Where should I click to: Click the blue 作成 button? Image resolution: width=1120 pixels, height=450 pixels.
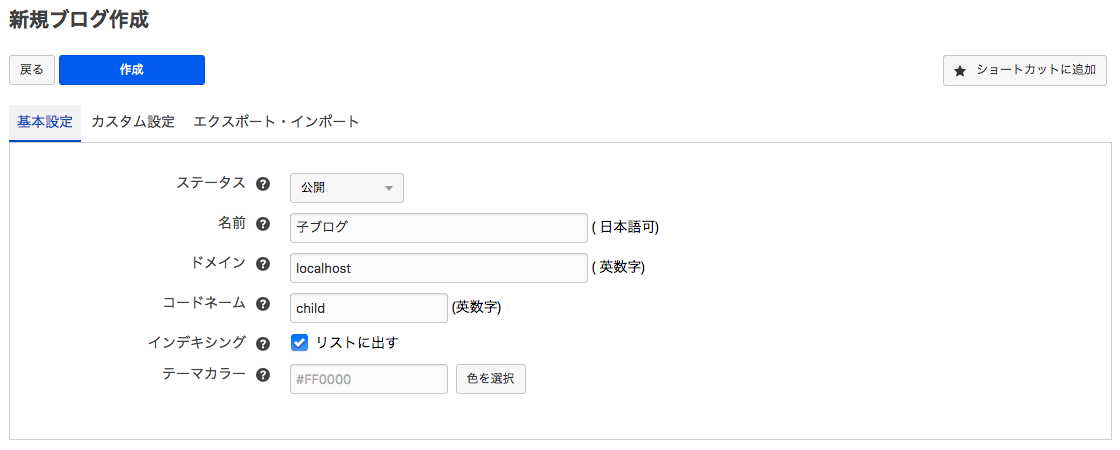click(x=132, y=70)
